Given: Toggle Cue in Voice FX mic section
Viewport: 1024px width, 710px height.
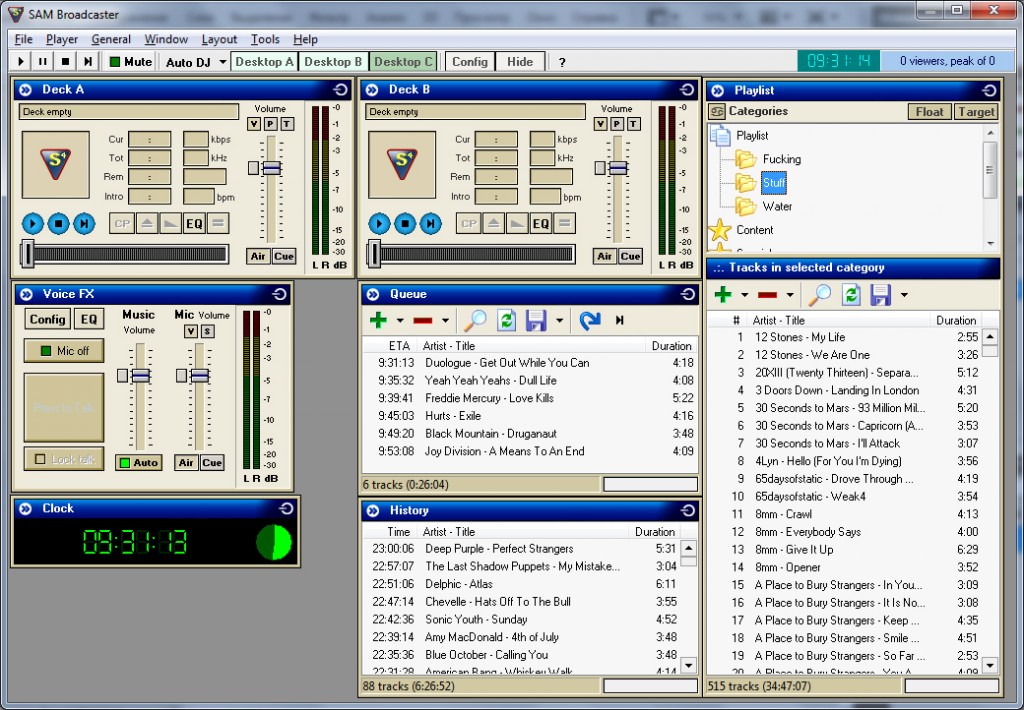Looking at the screenshot, I should point(212,462).
